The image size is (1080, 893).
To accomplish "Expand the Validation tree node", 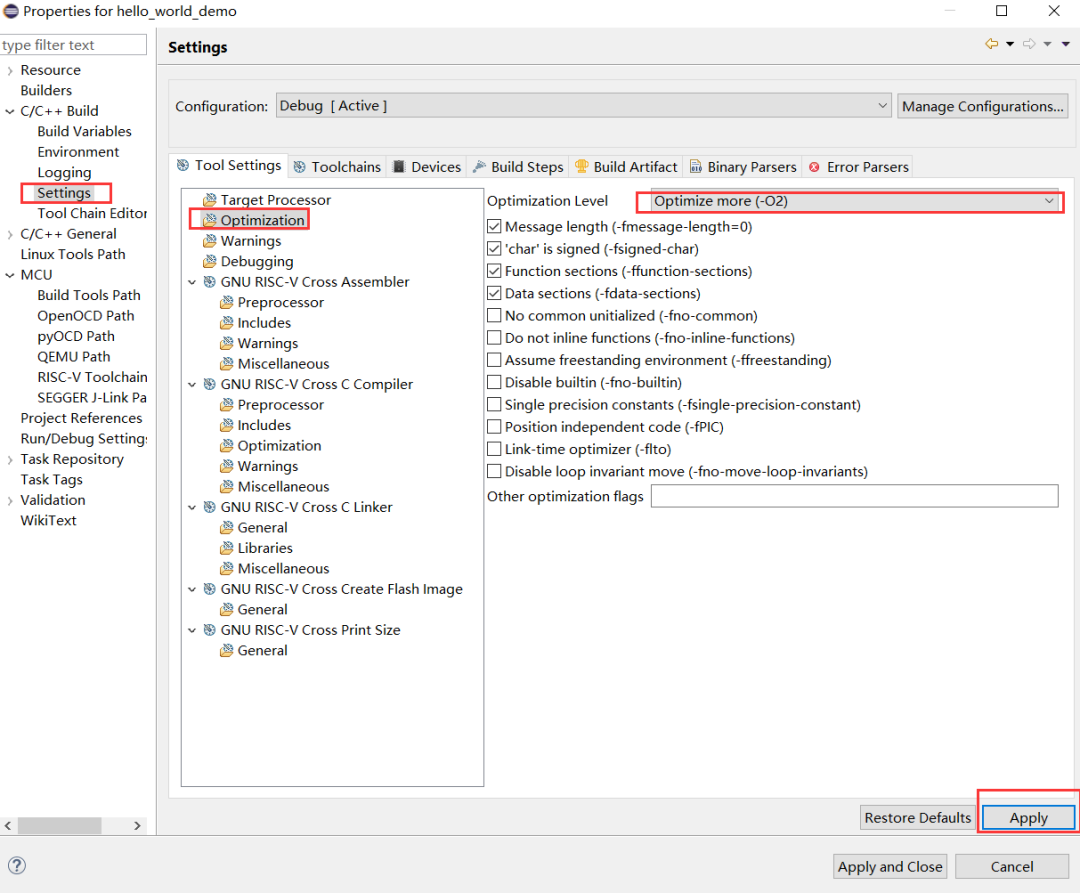I will click(x=10, y=501).
